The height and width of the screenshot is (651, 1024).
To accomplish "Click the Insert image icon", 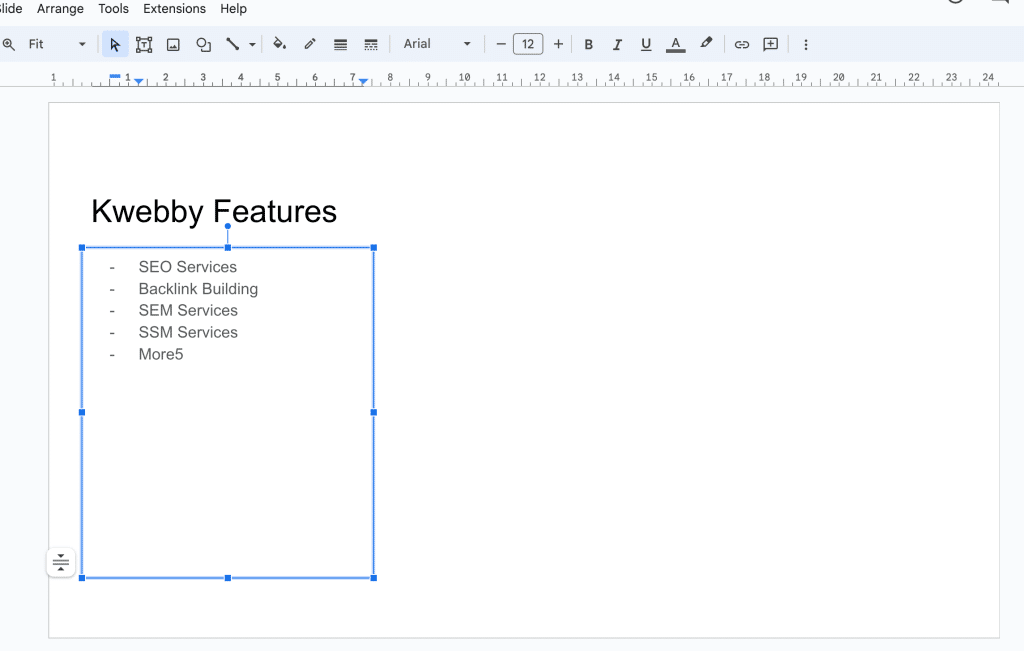I will coord(173,44).
